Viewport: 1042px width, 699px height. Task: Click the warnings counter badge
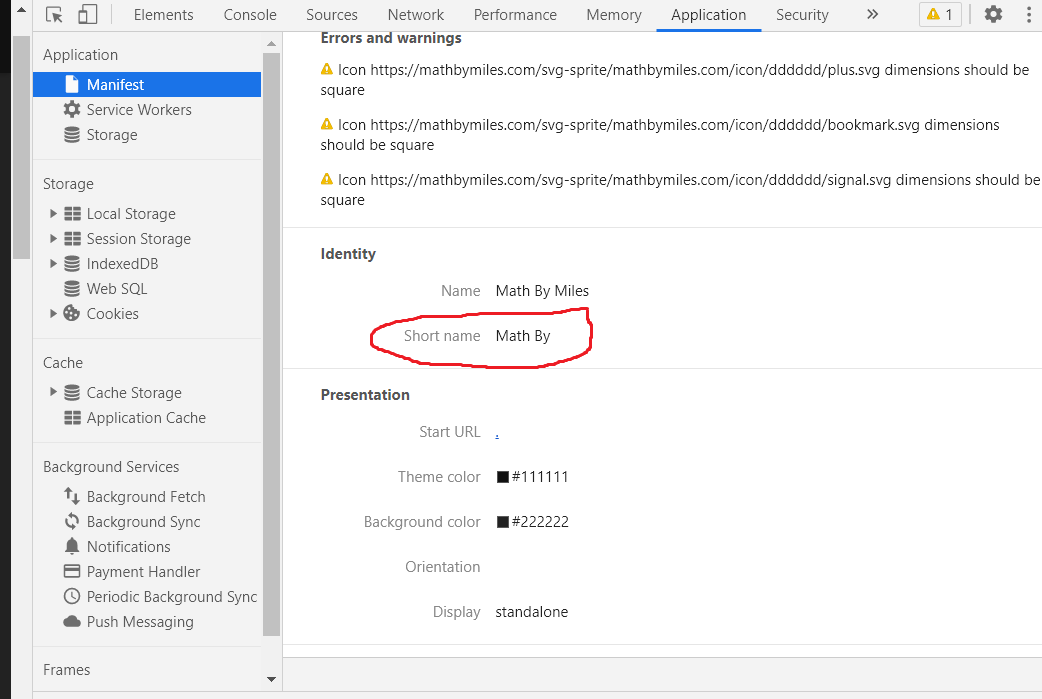(x=940, y=15)
